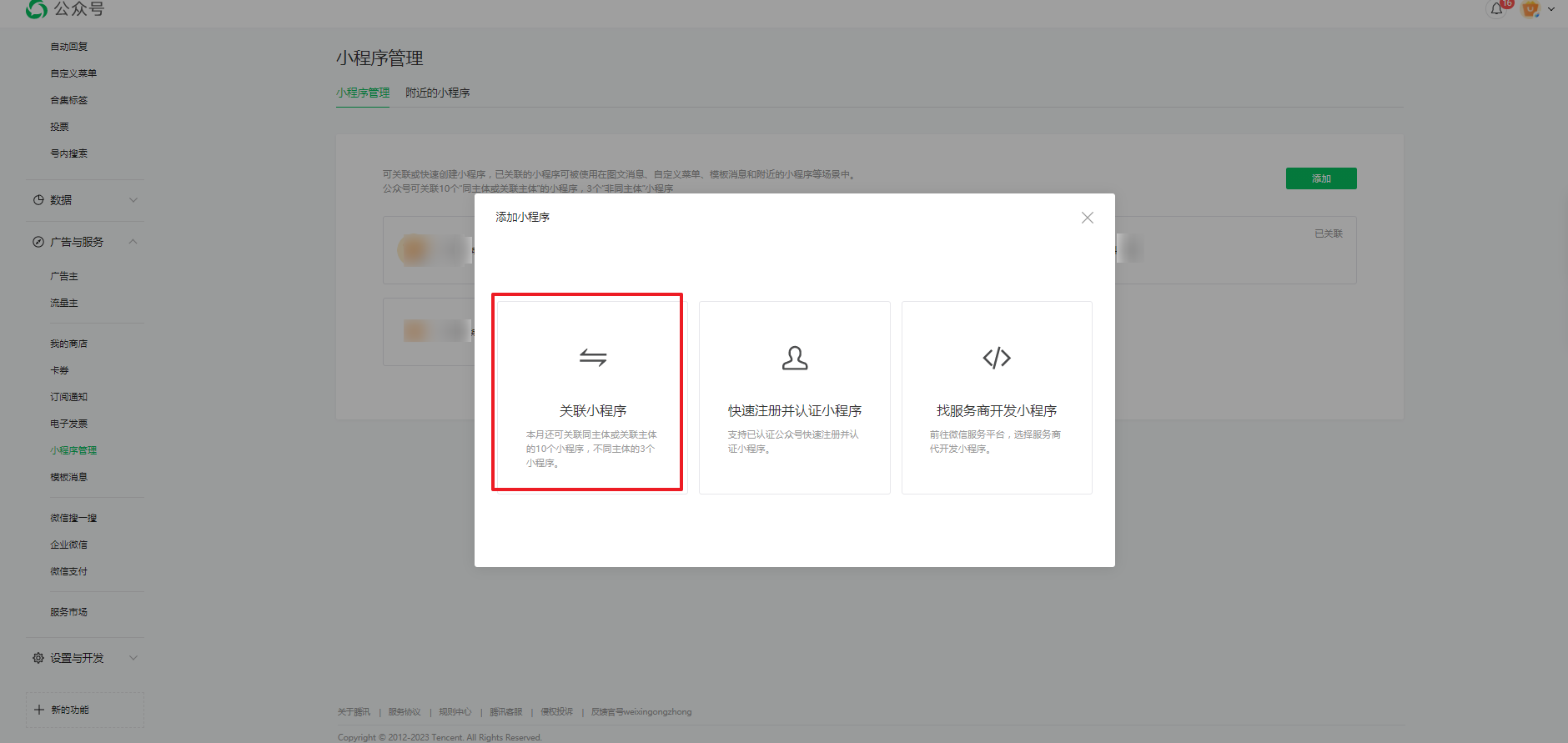Click the 反馈官号weixingongzhong footer link
Screen dimensions: 1568x743
click(x=641, y=712)
